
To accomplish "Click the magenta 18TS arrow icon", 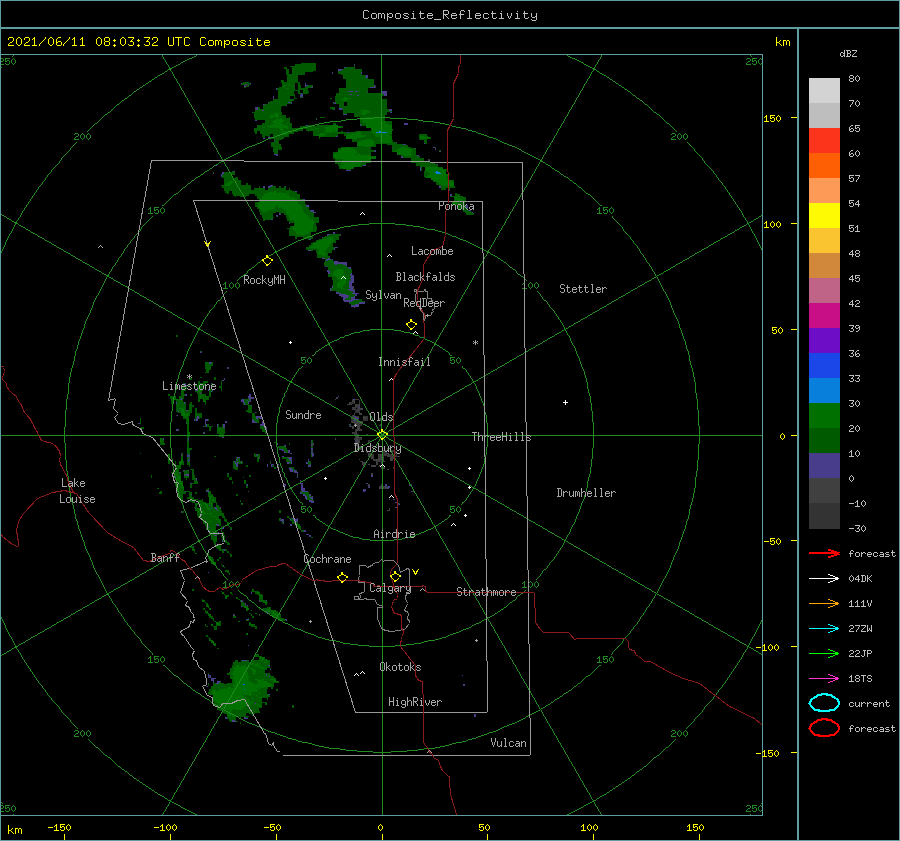I will [x=824, y=679].
